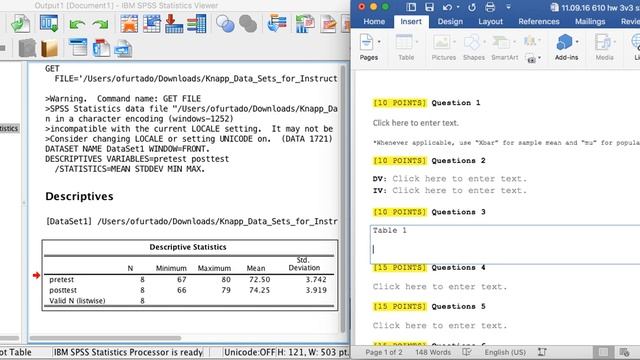Click the Insert text icon in SPSS toolbar
The width and height of the screenshot is (640, 360).
[123, 49]
